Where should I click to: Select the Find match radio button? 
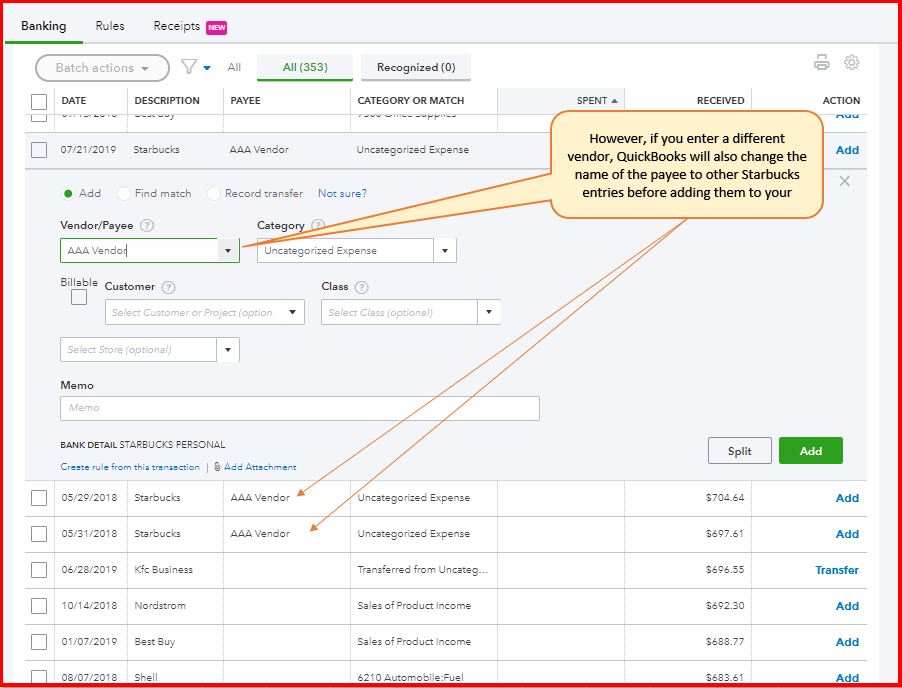pyautogui.click(x=123, y=194)
